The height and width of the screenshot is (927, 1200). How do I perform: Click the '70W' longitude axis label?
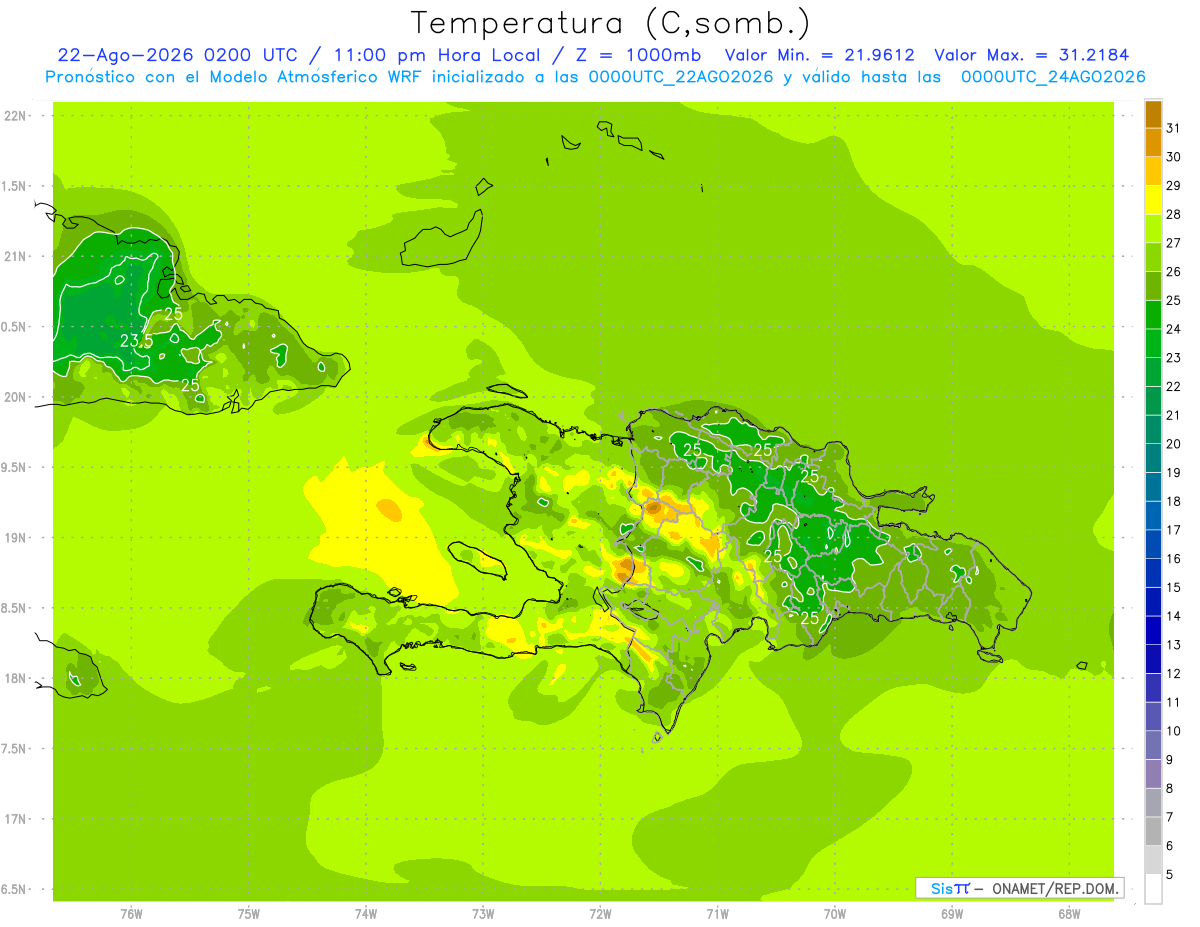(x=835, y=914)
